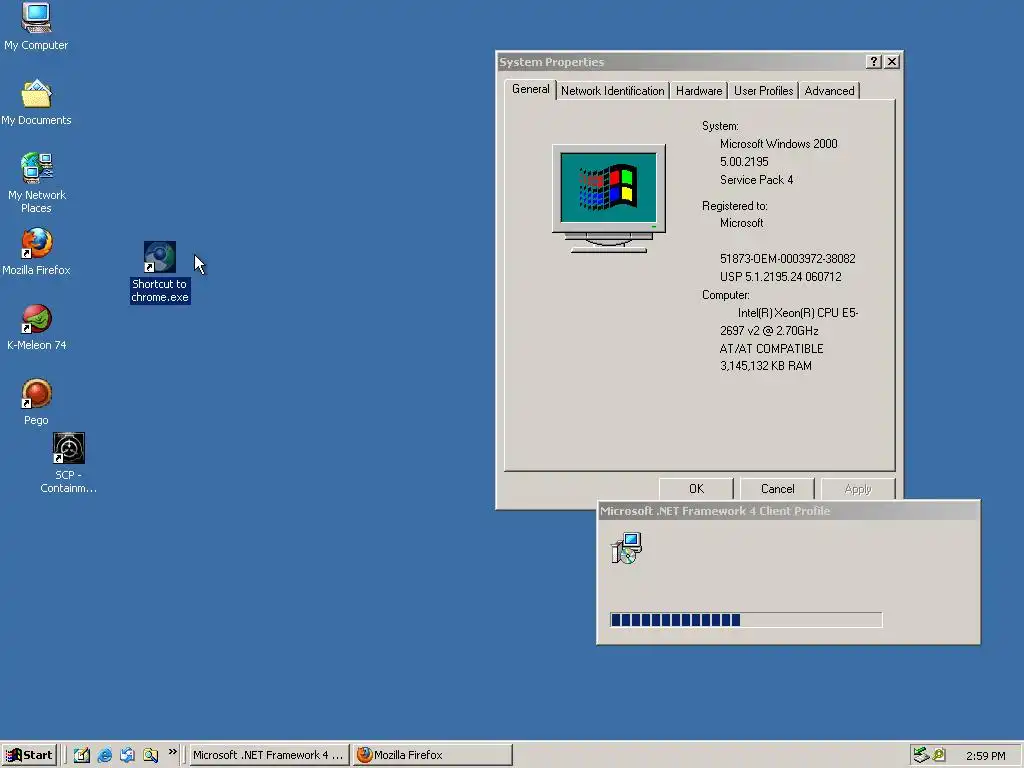
Task: Launch Outlook Express from quick launch
Action: (x=127, y=755)
